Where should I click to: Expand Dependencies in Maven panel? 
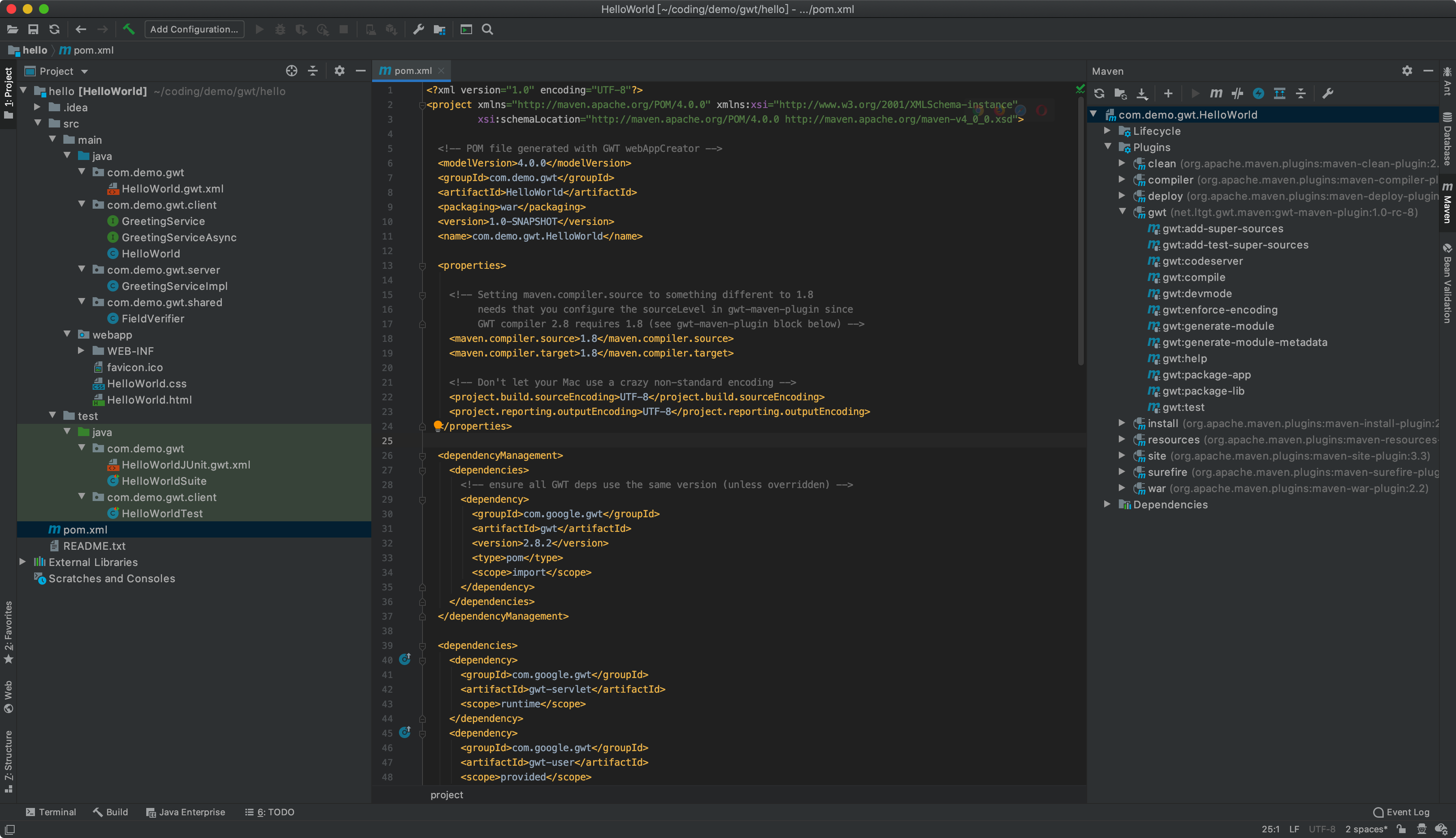pyautogui.click(x=1107, y=504)
